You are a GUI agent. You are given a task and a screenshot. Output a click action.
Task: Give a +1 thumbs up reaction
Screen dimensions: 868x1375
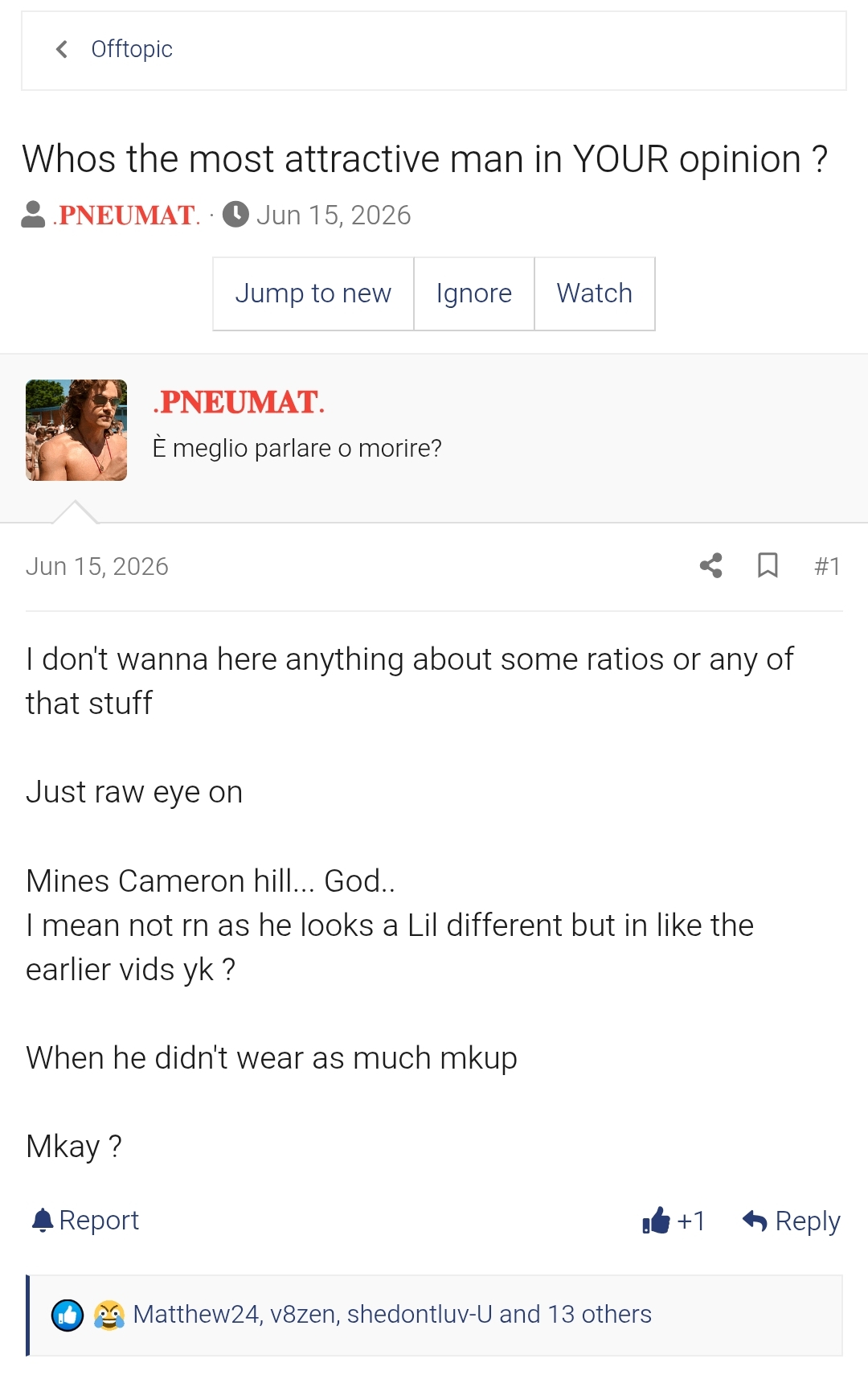tap(674, 1221)
